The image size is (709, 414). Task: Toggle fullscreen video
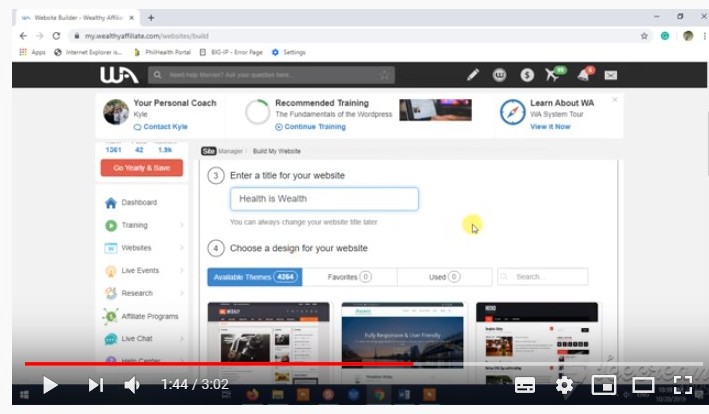tap(683, 386)
